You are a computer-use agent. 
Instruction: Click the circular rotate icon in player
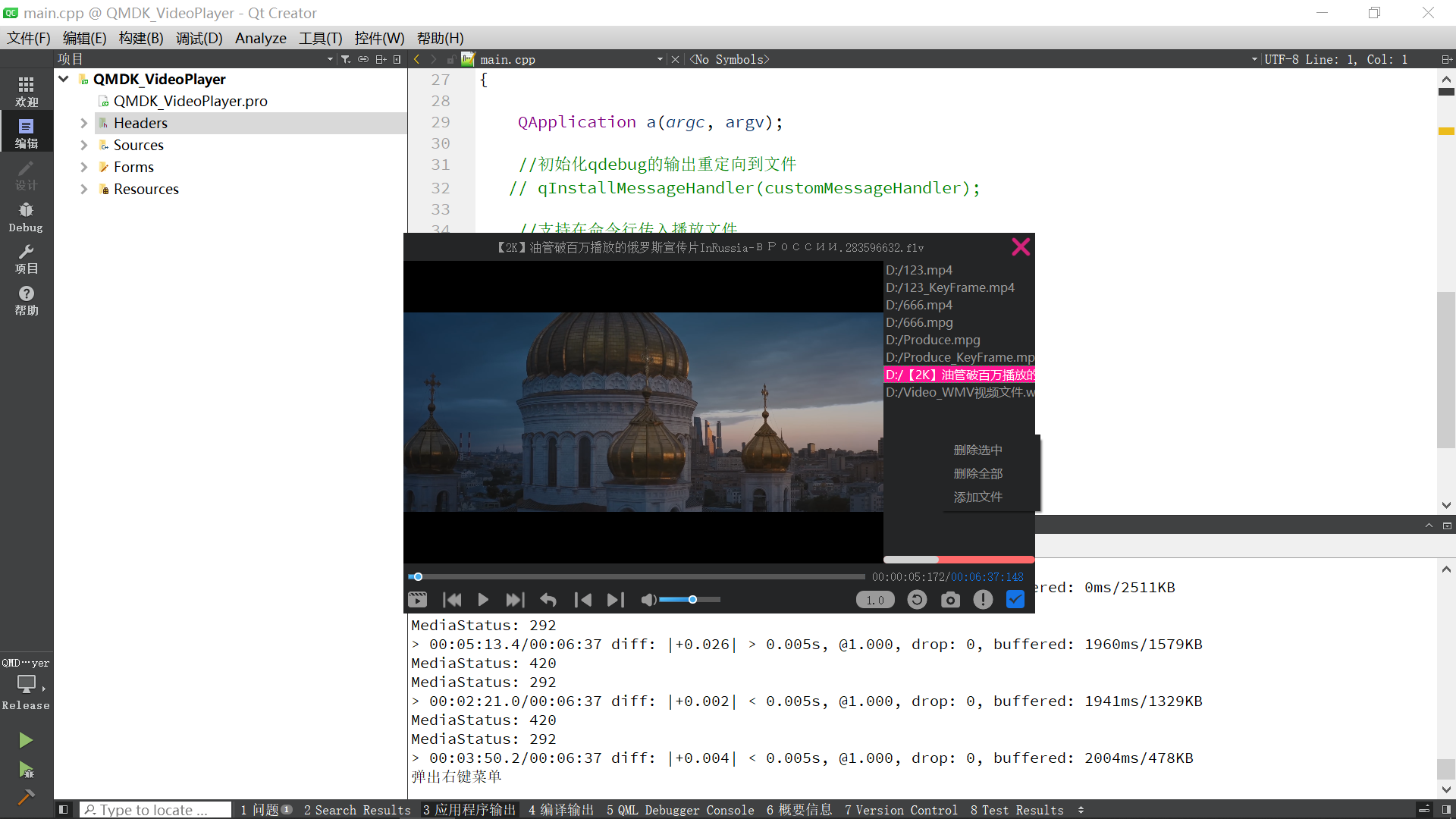[x=917, y=600]
